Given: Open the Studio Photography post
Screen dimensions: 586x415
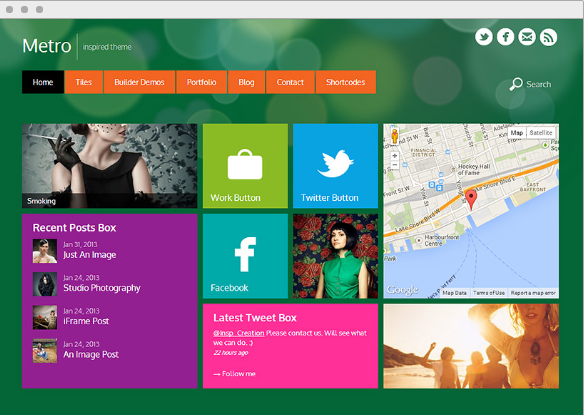Looking at the screenshot, I should point(102,288).
